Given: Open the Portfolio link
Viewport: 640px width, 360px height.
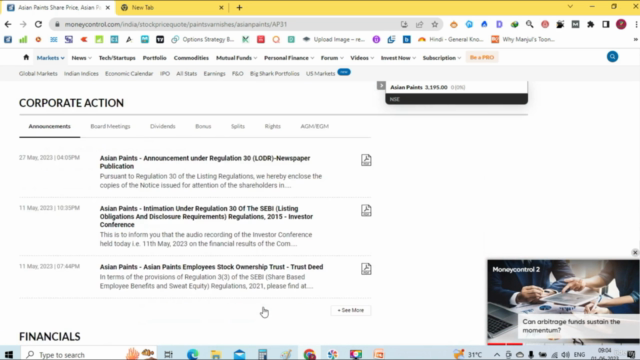Looking at the screenshot, I should tap(154, 58).
